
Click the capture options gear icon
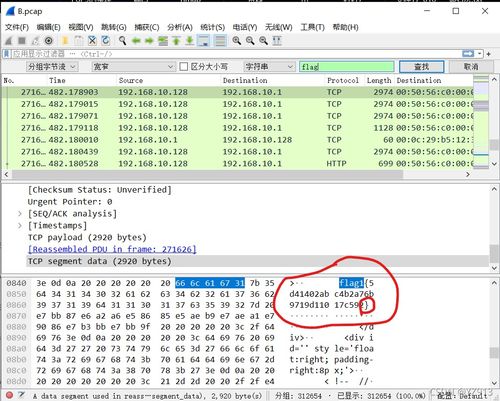(x=49, y=41)
